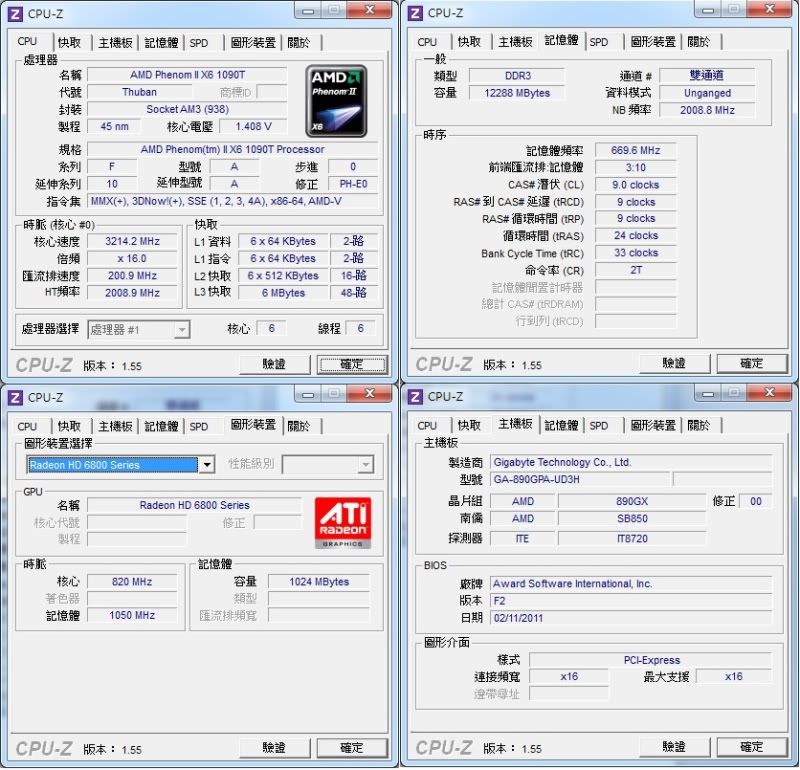This screenshot has height=770, width=800.
Task: Open 主機板 tab in the processor window
Action: [x=115, y=43]
